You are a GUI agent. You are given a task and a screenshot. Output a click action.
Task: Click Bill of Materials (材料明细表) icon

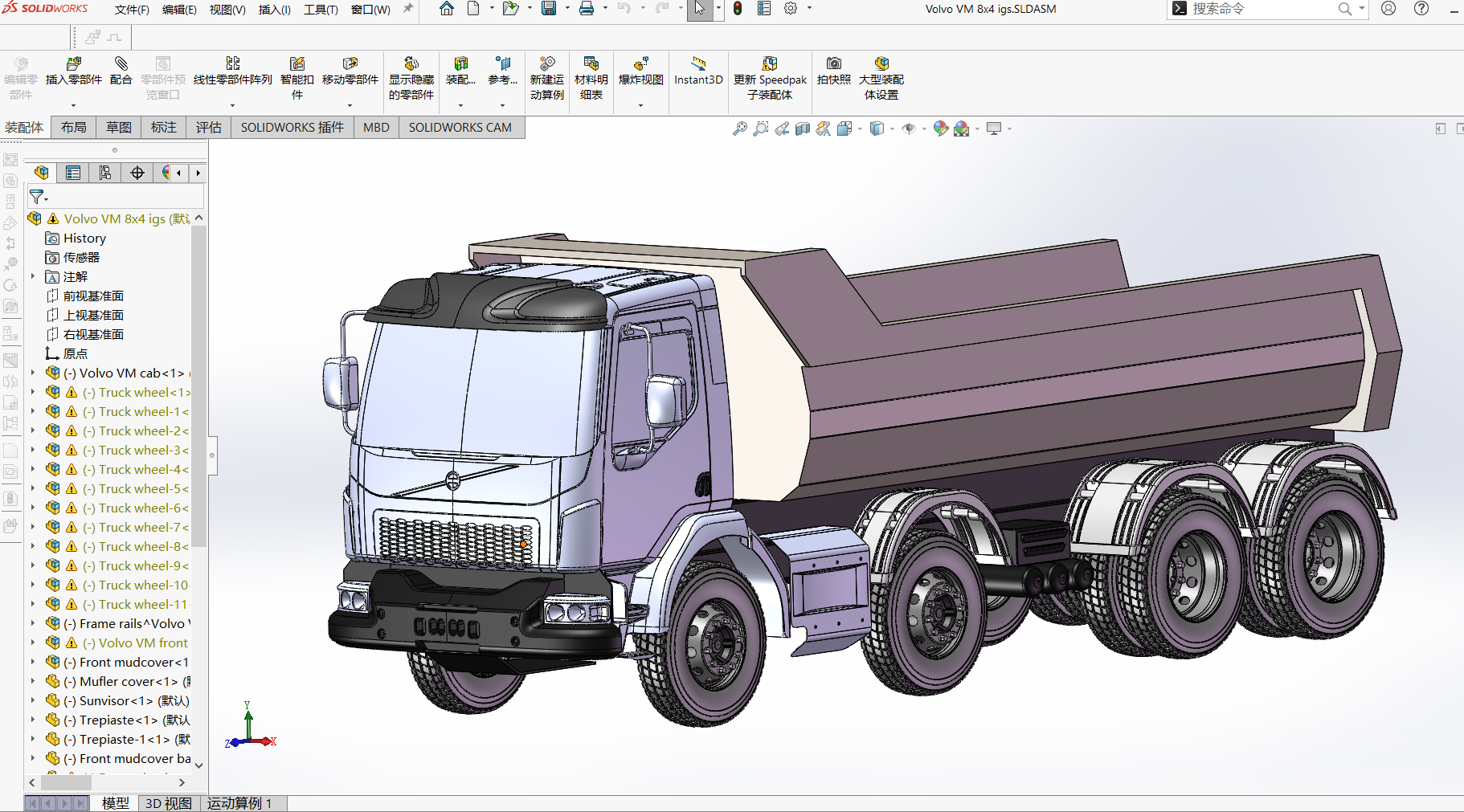click(591, 63)
